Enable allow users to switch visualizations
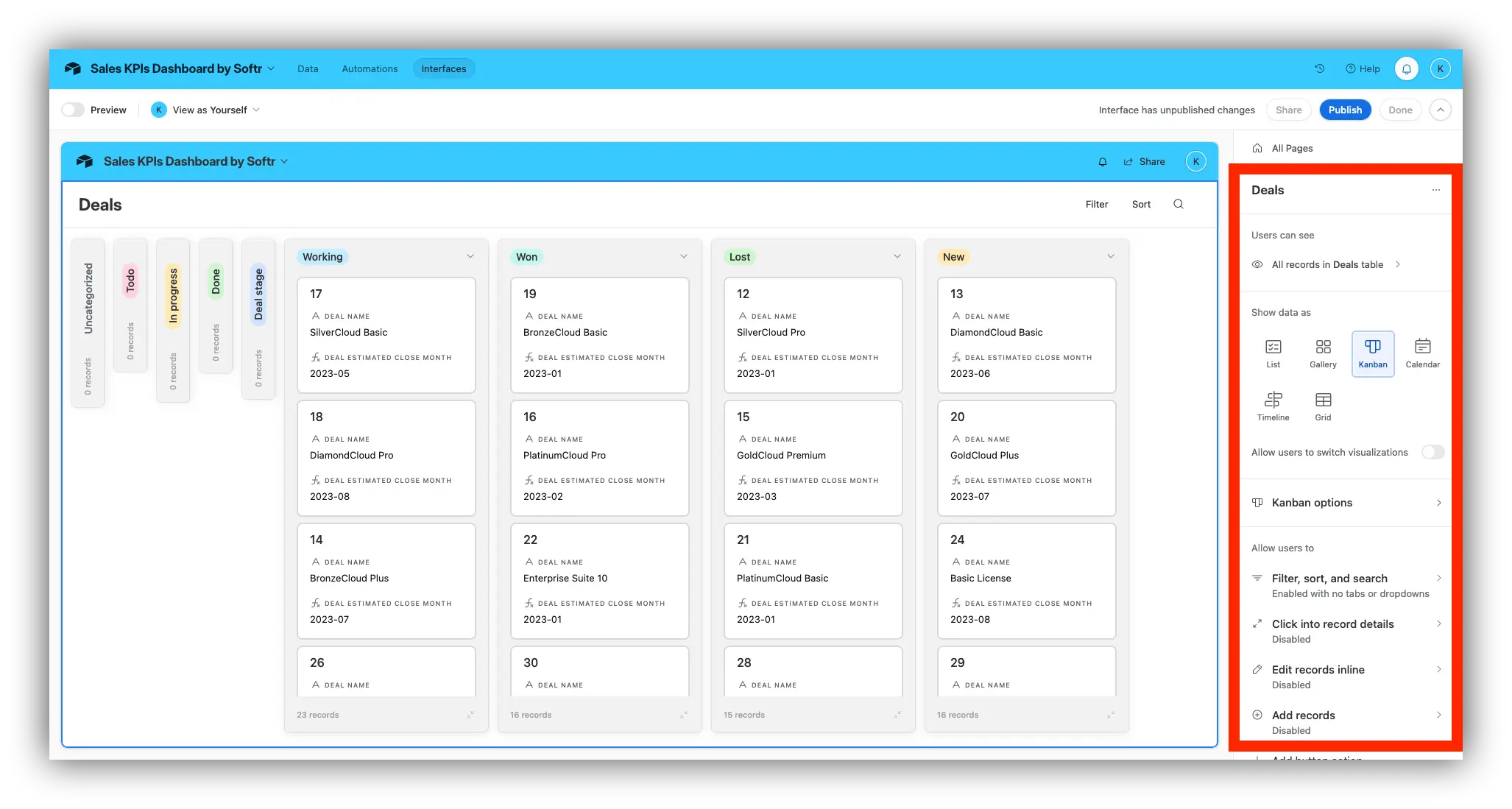Viewport: 1512px width, 809px height. [x=1432, y=452]
